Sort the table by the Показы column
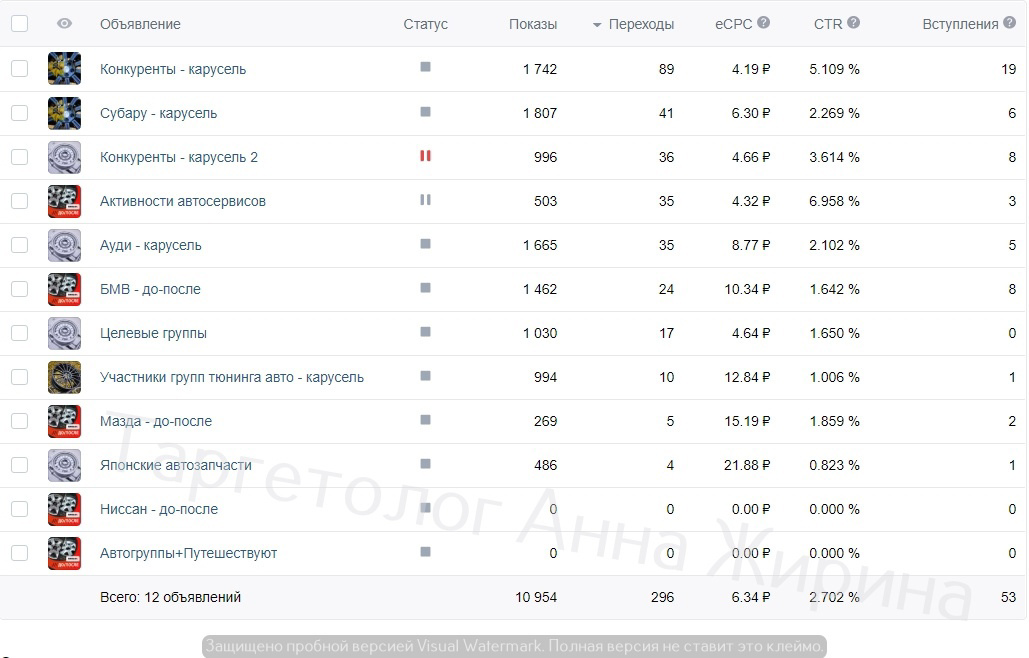The width and height of the screenshot is (1029, 658). click(x=533, y=24)
